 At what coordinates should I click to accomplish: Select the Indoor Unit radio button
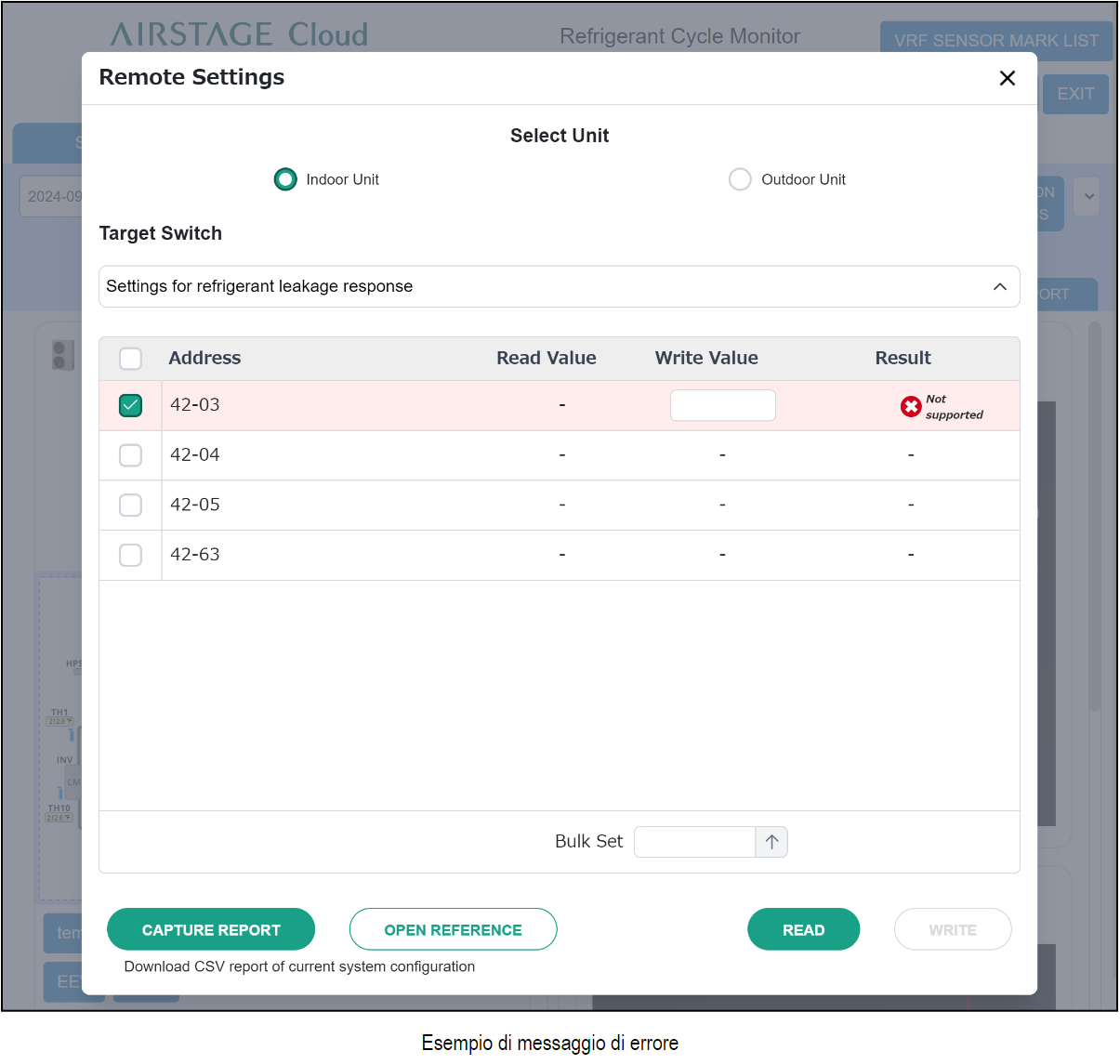285,179
